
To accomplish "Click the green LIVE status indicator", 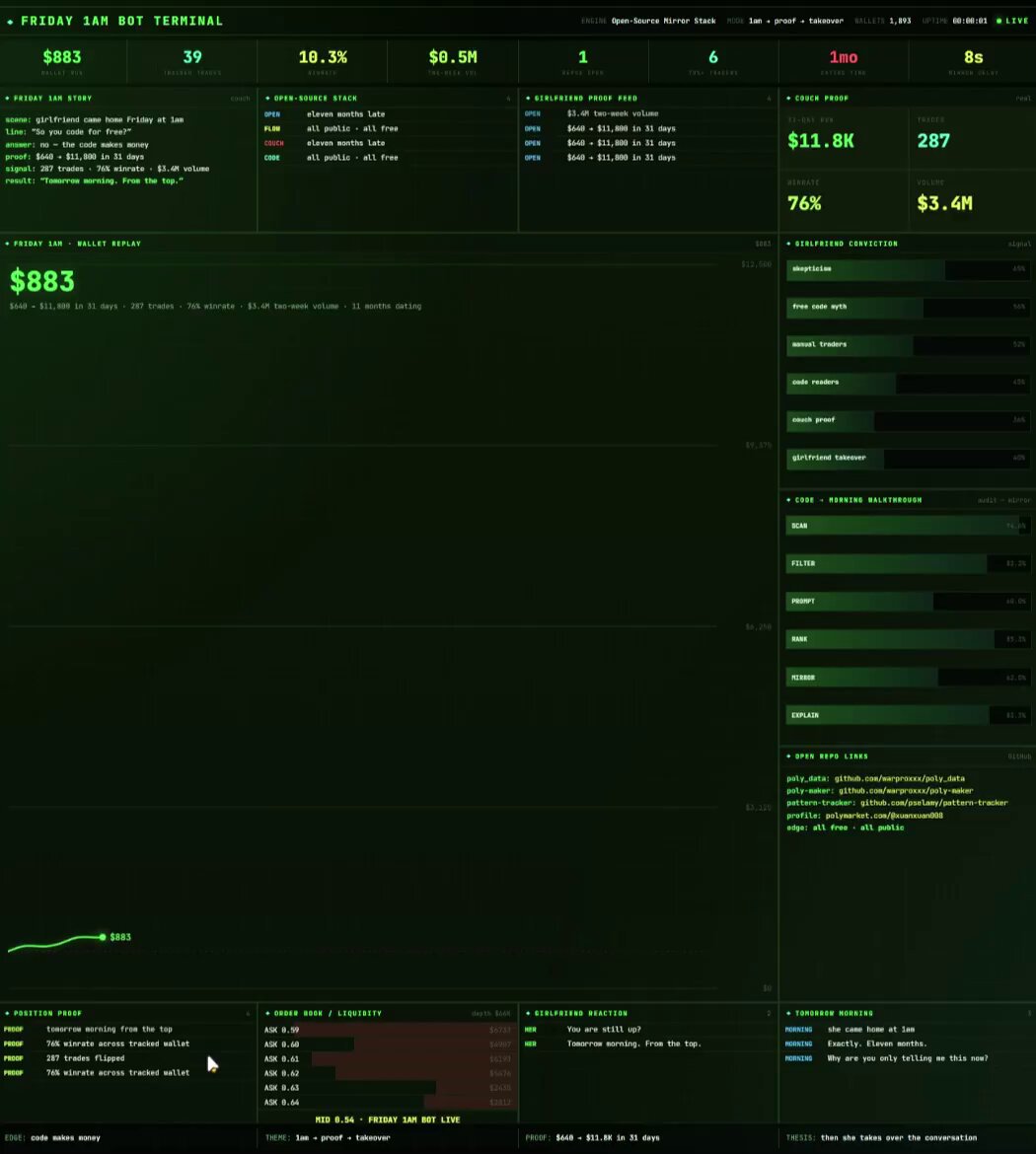I will coord(1012,21).
